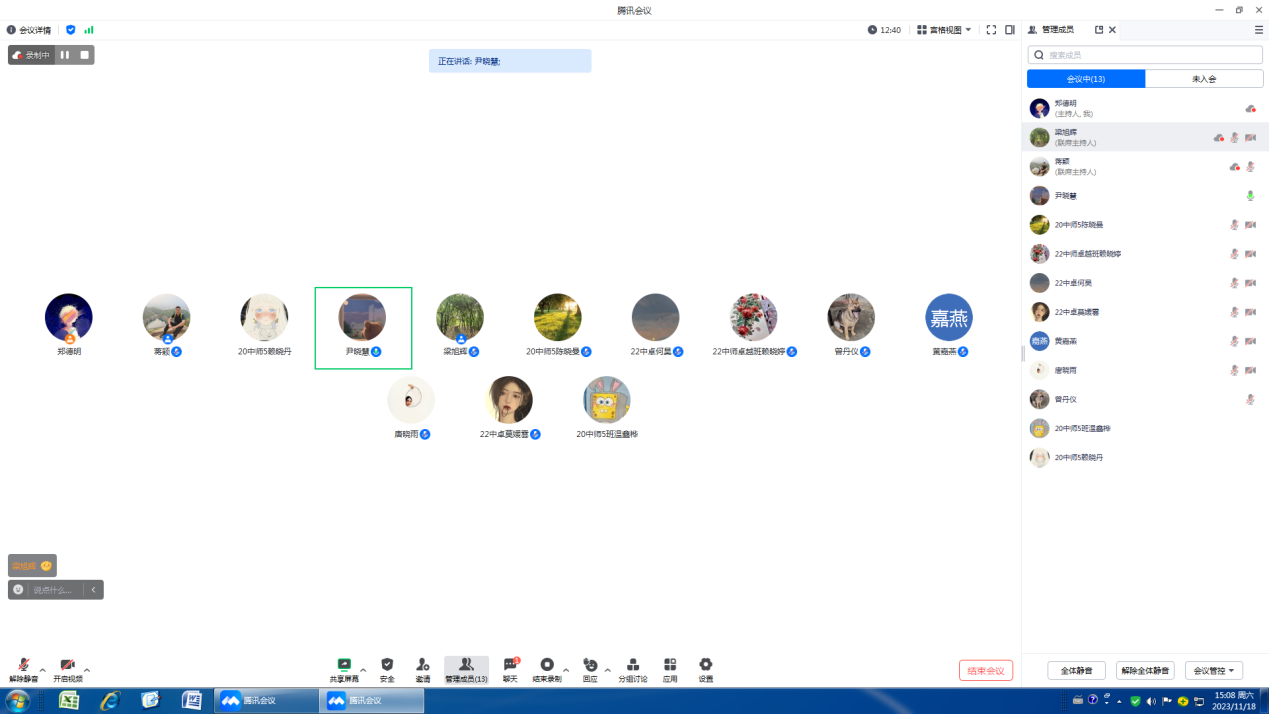The image size is (1269, 714).
Task: Toggle the side panel layout icon
Action: 1010,30
